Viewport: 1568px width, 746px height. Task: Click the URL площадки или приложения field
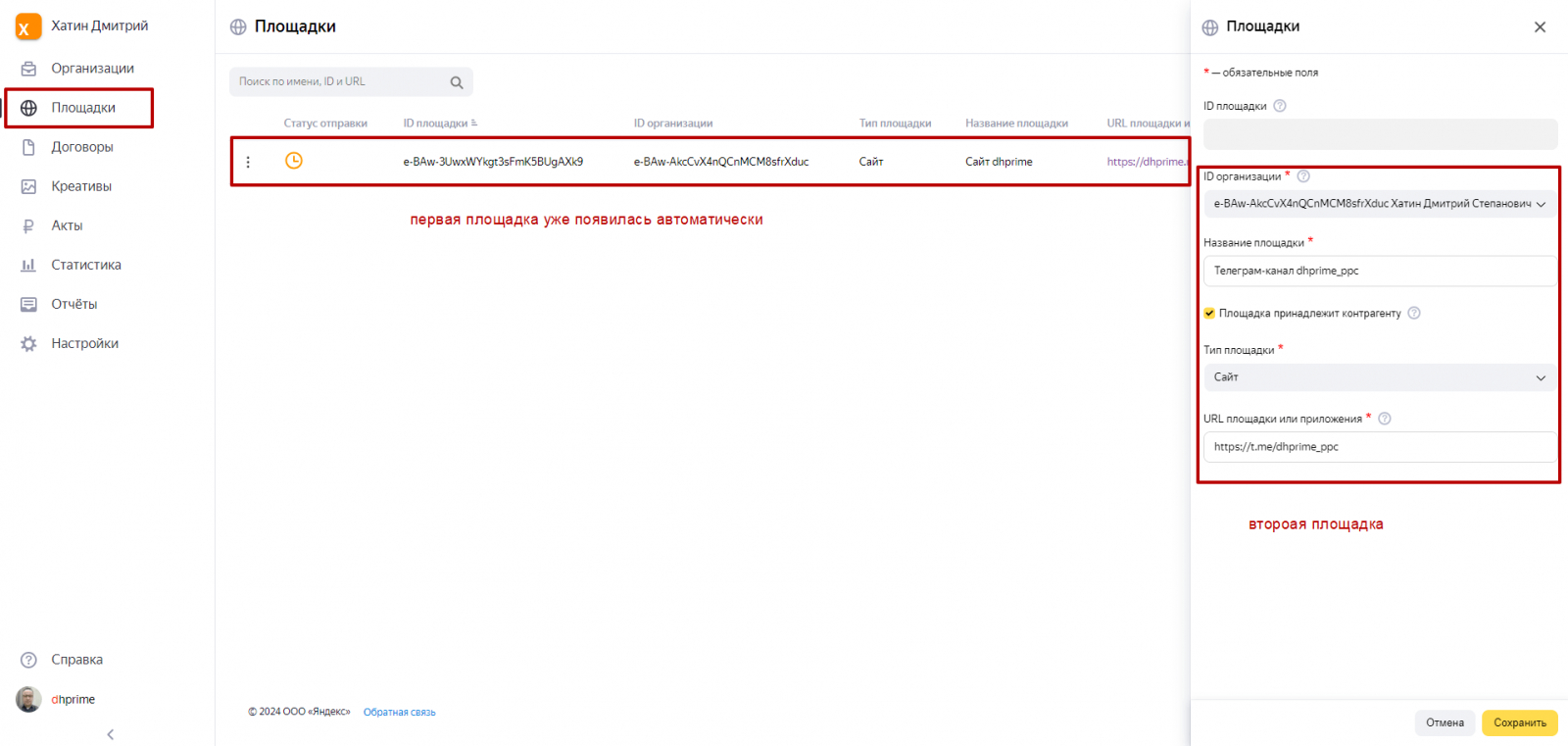(x=1380, y=447)
